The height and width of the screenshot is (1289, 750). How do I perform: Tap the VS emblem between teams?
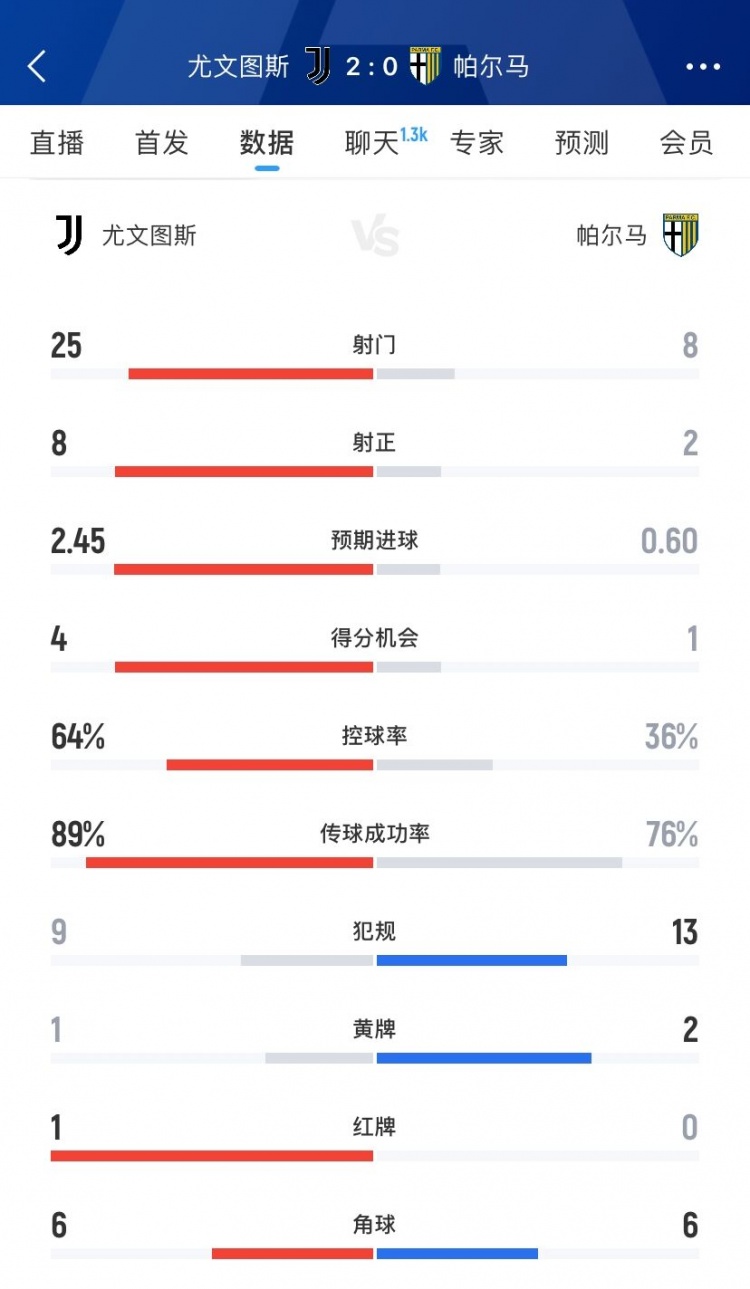pos(375,238)
